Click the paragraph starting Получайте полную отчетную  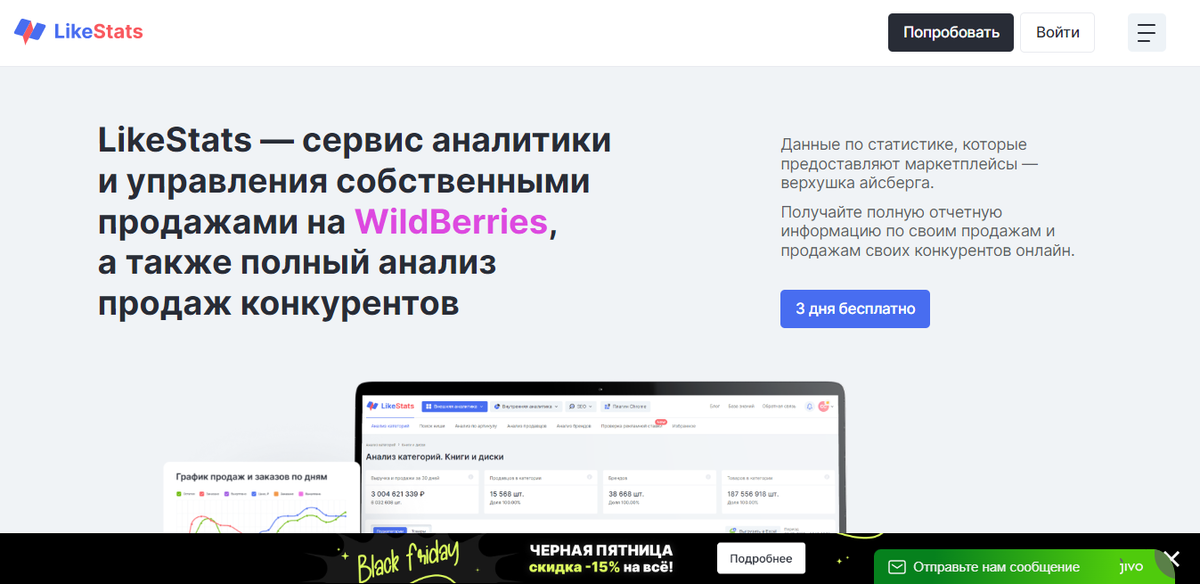point(928,231)
